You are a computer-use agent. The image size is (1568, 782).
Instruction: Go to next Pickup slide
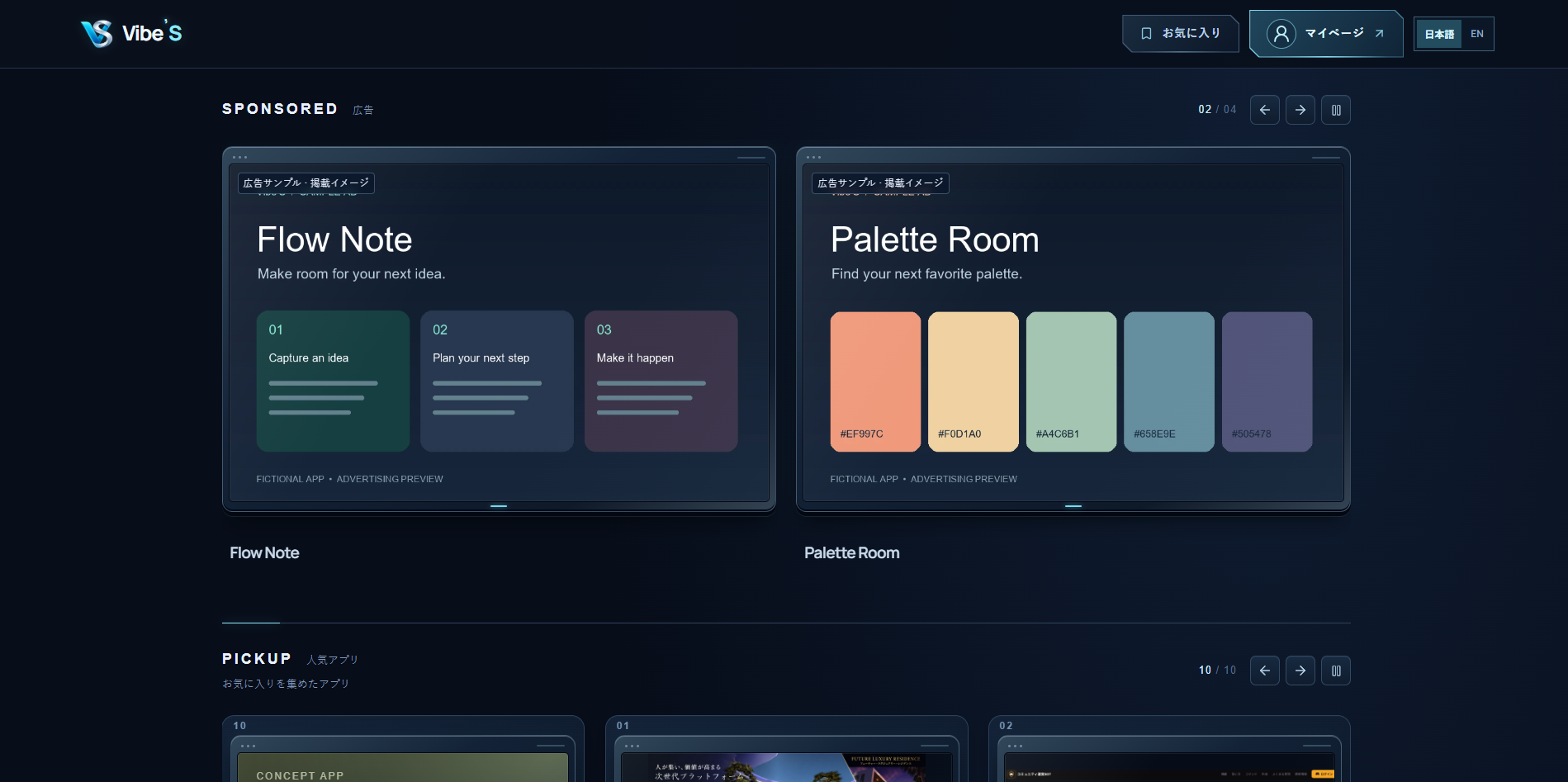tap(1300, 671)
